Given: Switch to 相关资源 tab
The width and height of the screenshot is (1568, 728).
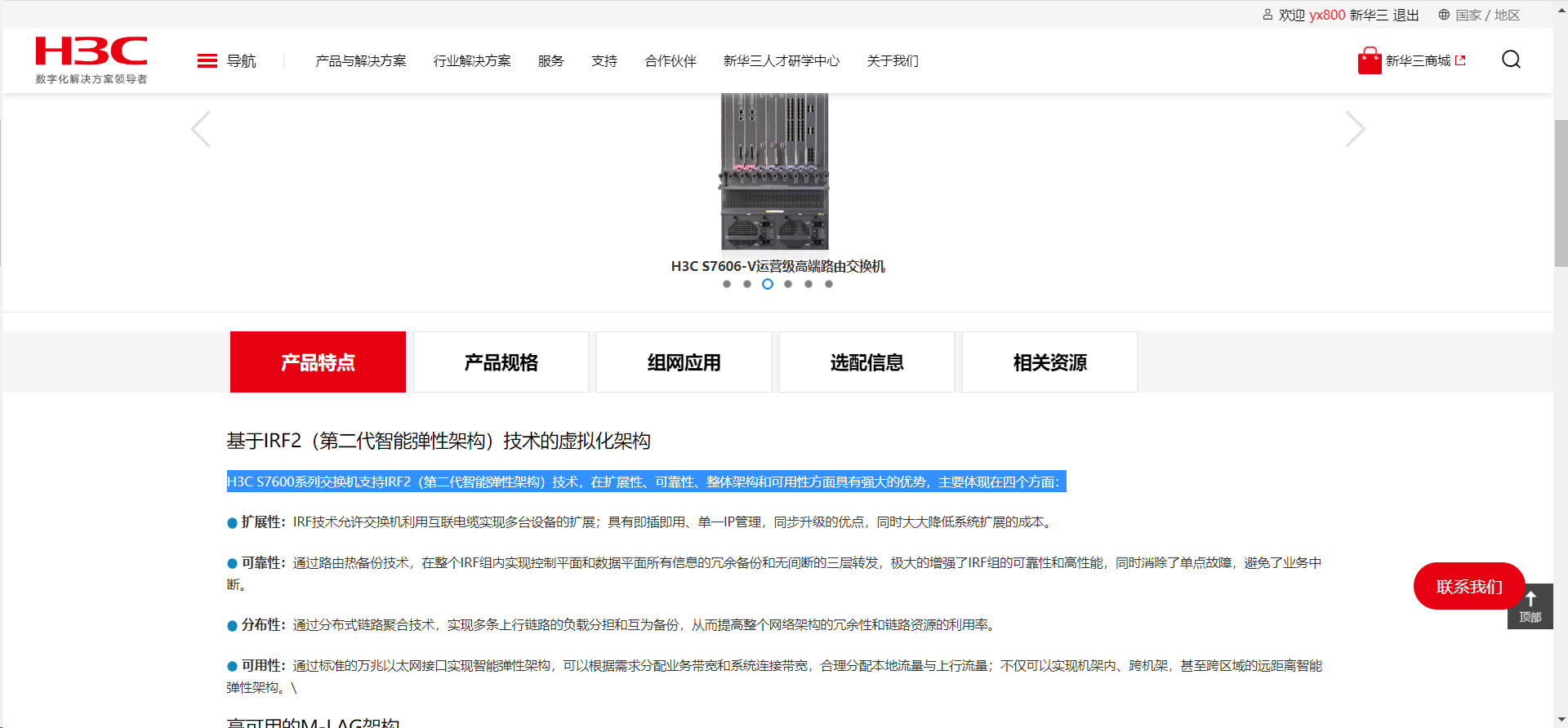Looking at the screenshot, I should 1049,362.
